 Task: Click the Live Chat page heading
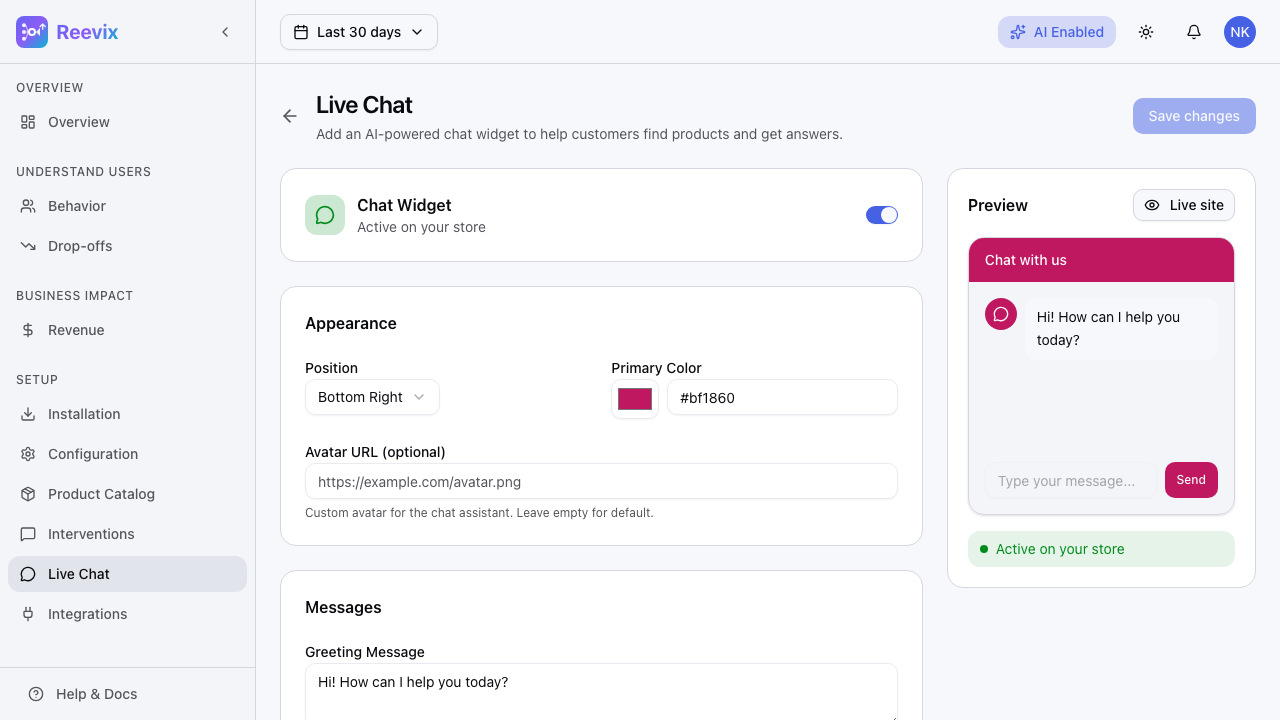[x=364, y=105]
